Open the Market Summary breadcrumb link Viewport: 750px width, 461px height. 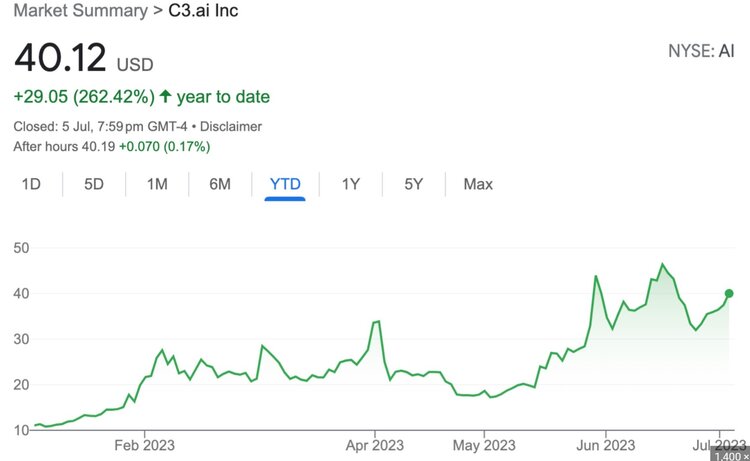click(x=81, y=11)
